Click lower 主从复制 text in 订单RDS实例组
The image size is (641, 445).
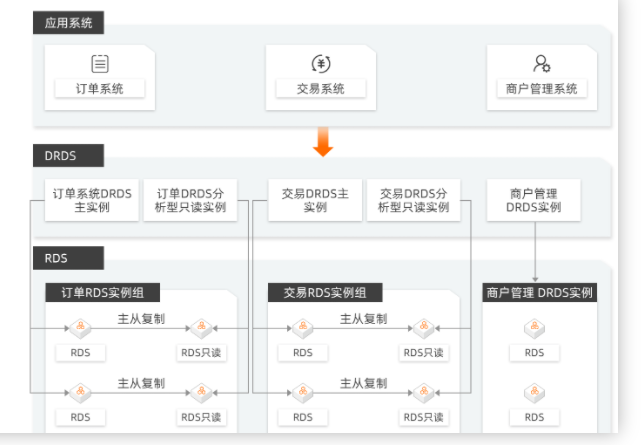pyautogui.click(x=141, y=383)
